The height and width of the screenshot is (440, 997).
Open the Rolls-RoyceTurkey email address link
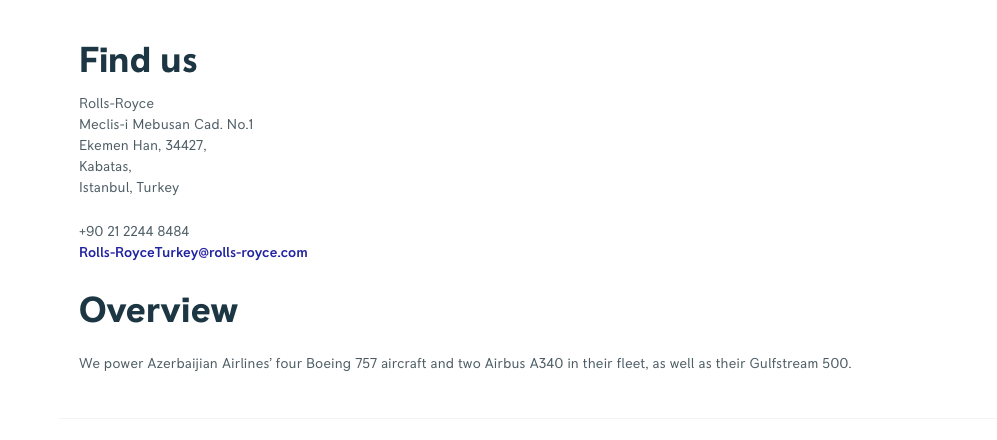click(x=193, y=253)
